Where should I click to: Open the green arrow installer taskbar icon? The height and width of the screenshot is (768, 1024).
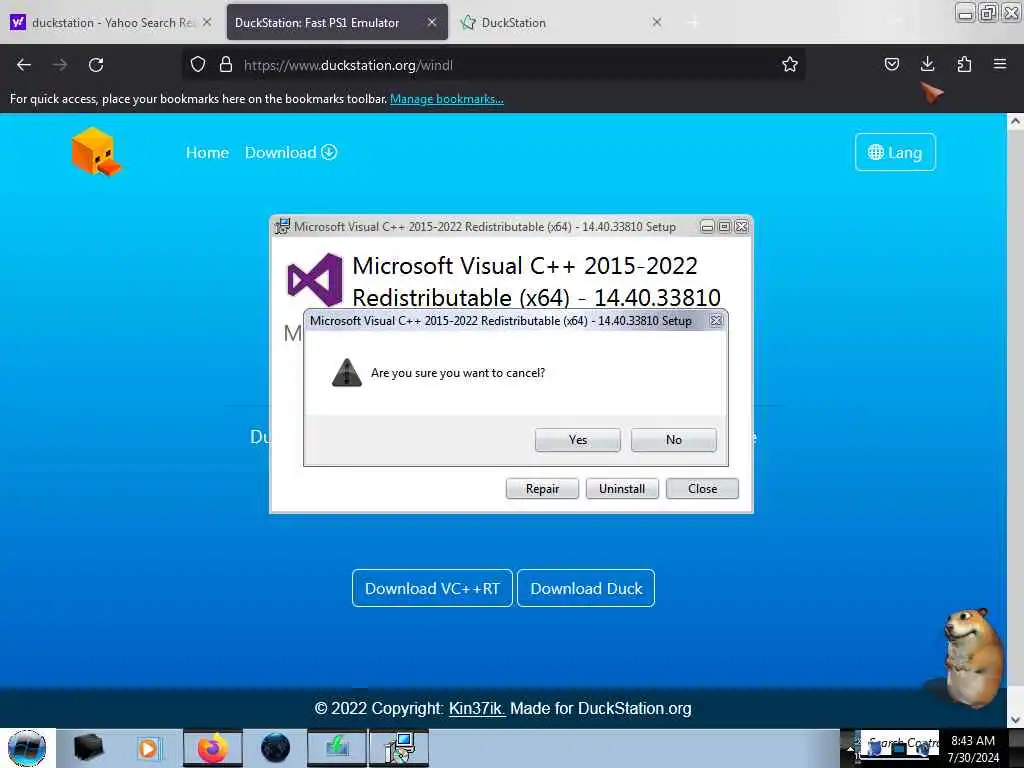click(x=337, y=748)
